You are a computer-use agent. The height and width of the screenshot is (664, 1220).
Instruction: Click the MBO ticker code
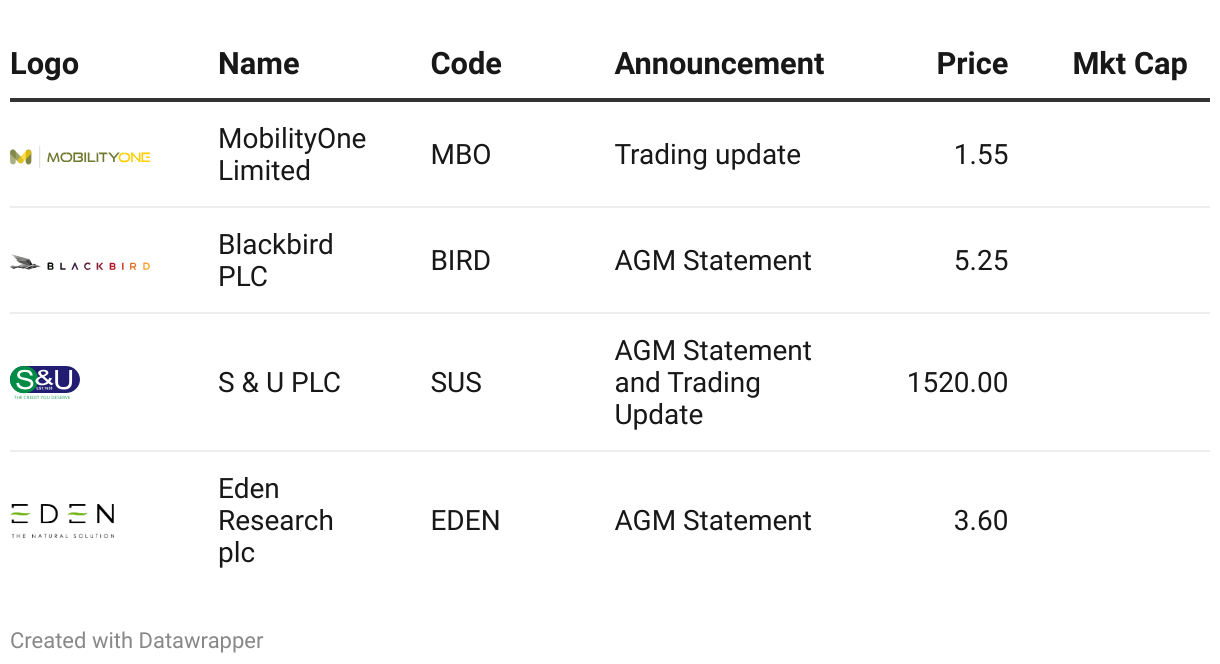click(x=460, y=155)
